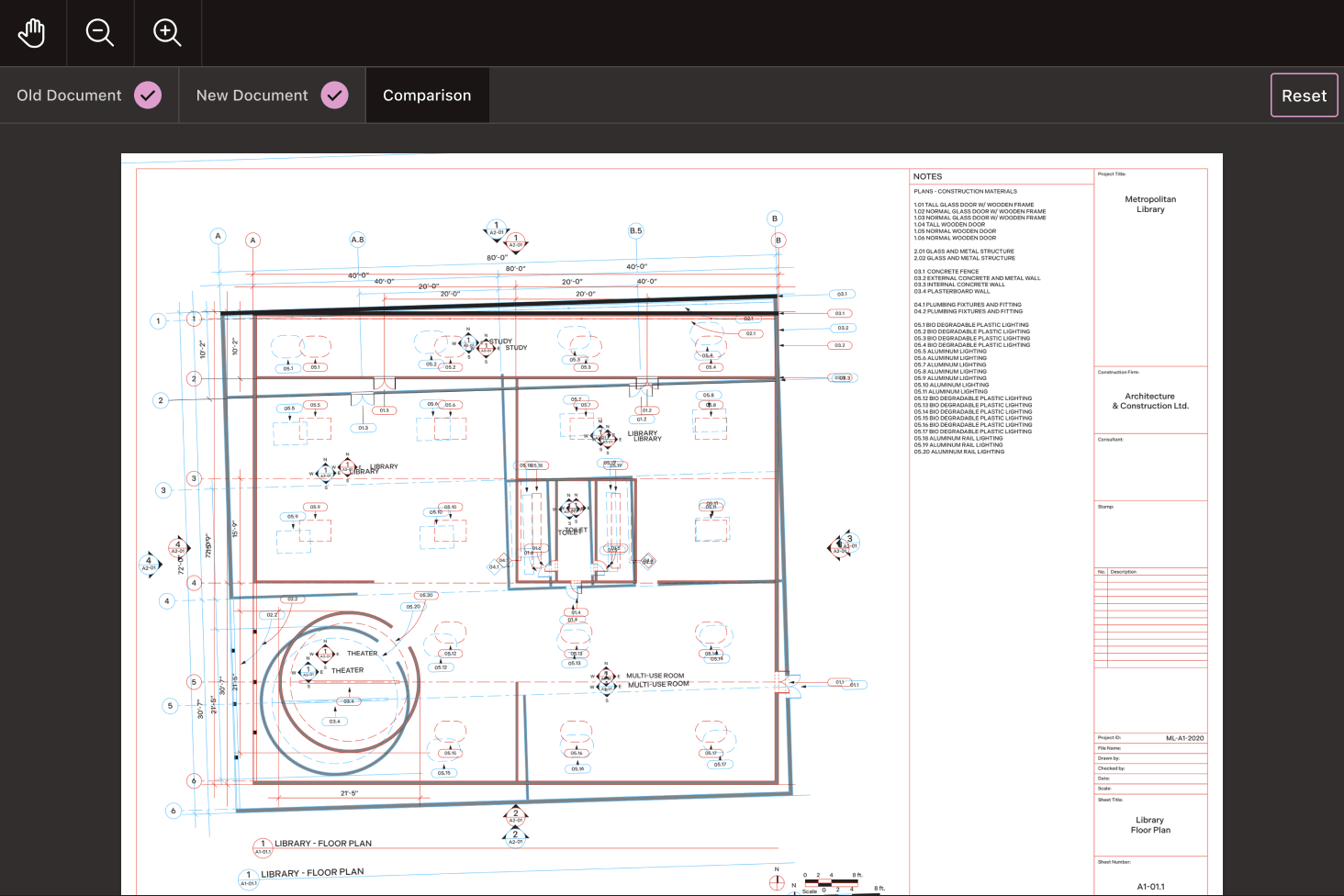Click the Metropolitan Library project title block
The height and width of the screenshot is (896, 1344).
click(1150, 204)
